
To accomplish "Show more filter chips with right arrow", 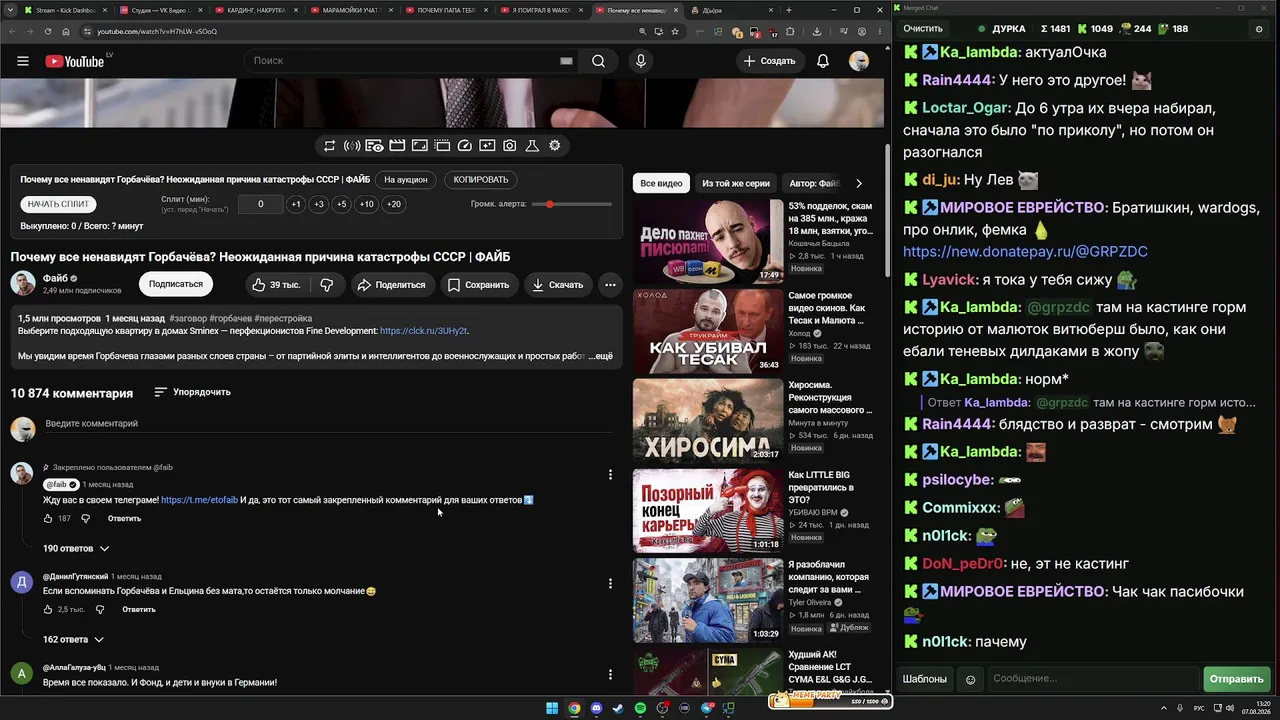I will pos(858,183).
